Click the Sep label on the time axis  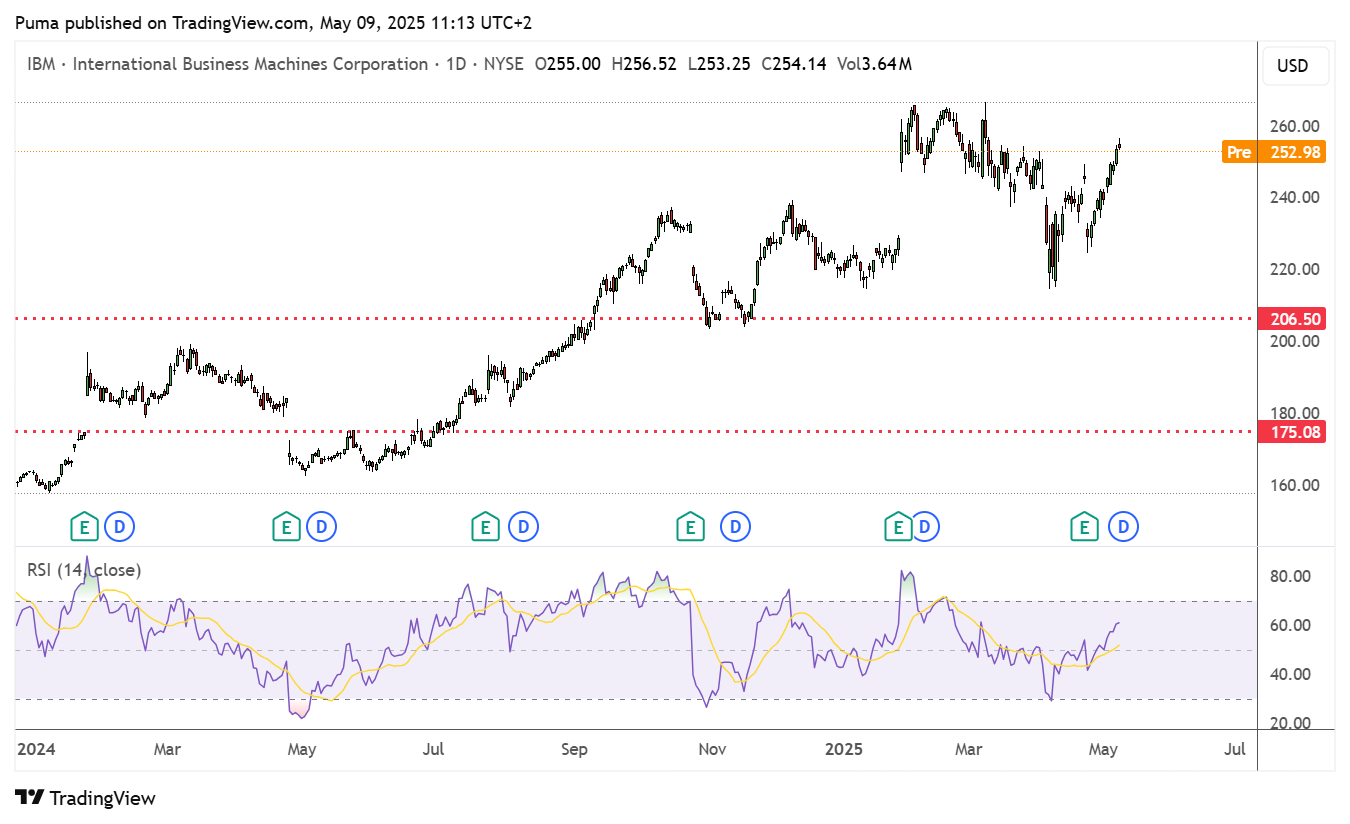(575, 749)
